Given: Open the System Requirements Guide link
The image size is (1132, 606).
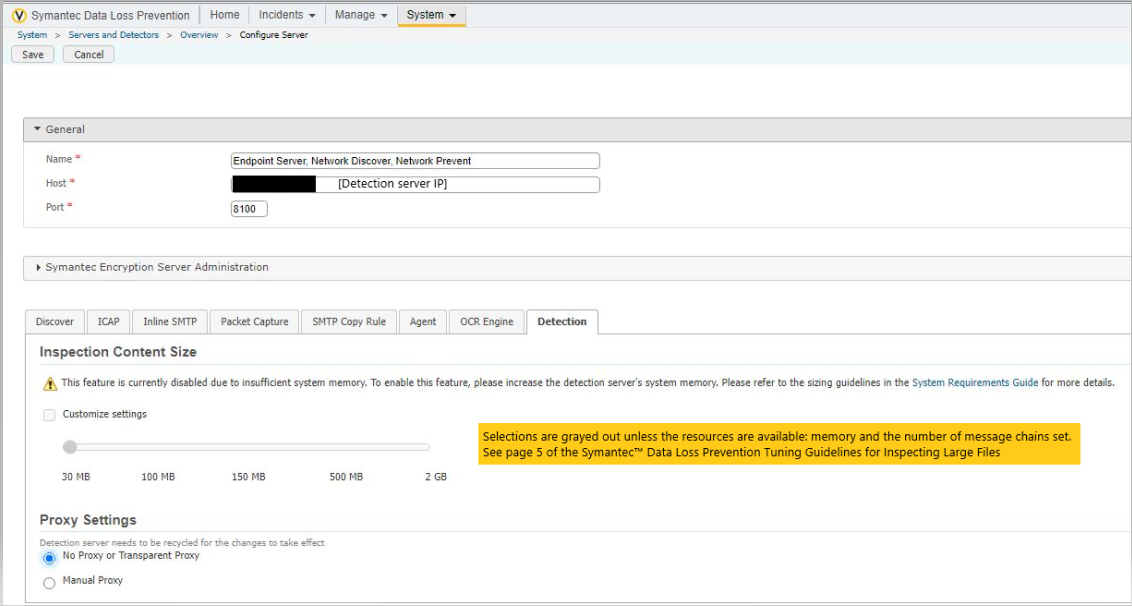Looking at the screenshot, I should pos(975,383).
